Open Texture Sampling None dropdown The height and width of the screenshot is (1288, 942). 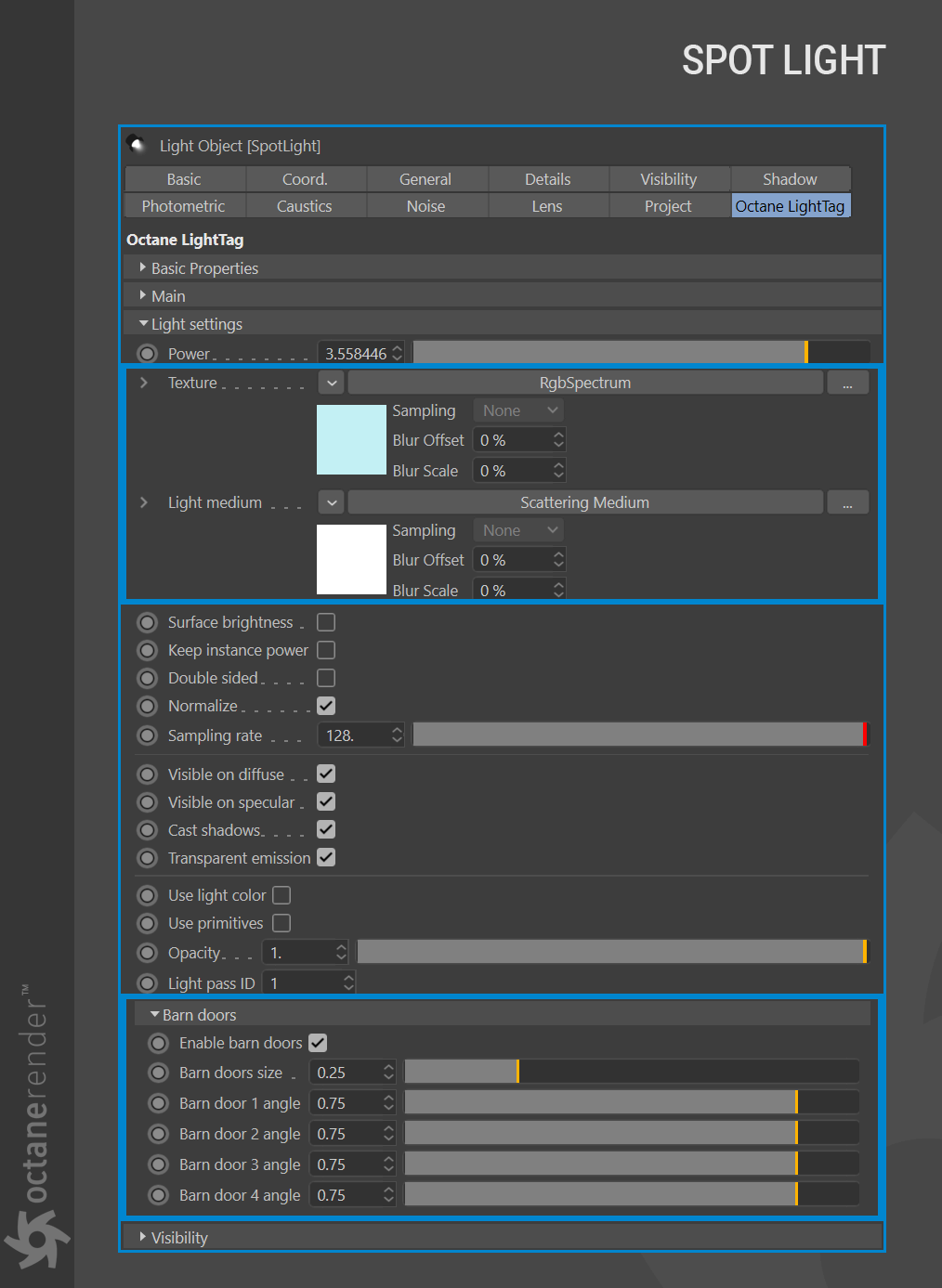[518, 410]
